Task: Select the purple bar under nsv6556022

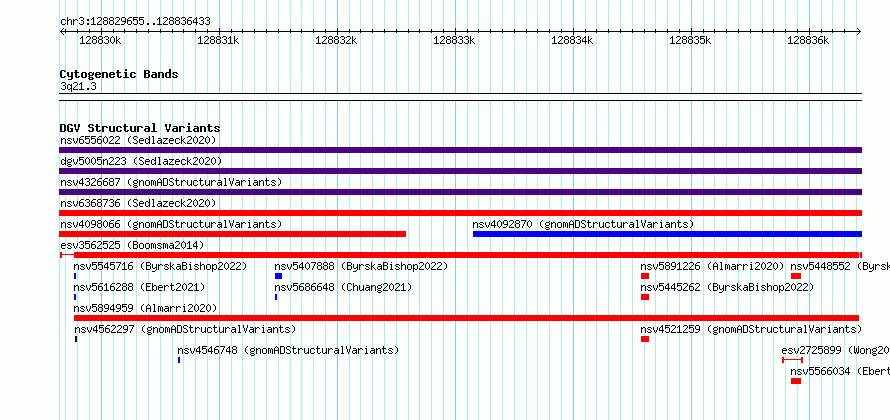Action: pos(460,150)
